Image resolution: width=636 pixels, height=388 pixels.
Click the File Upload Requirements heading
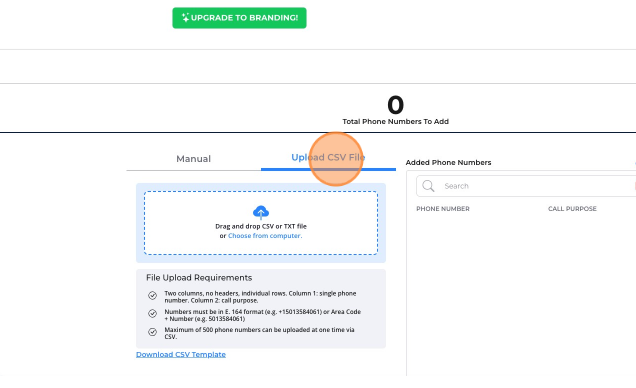[199, 278]
